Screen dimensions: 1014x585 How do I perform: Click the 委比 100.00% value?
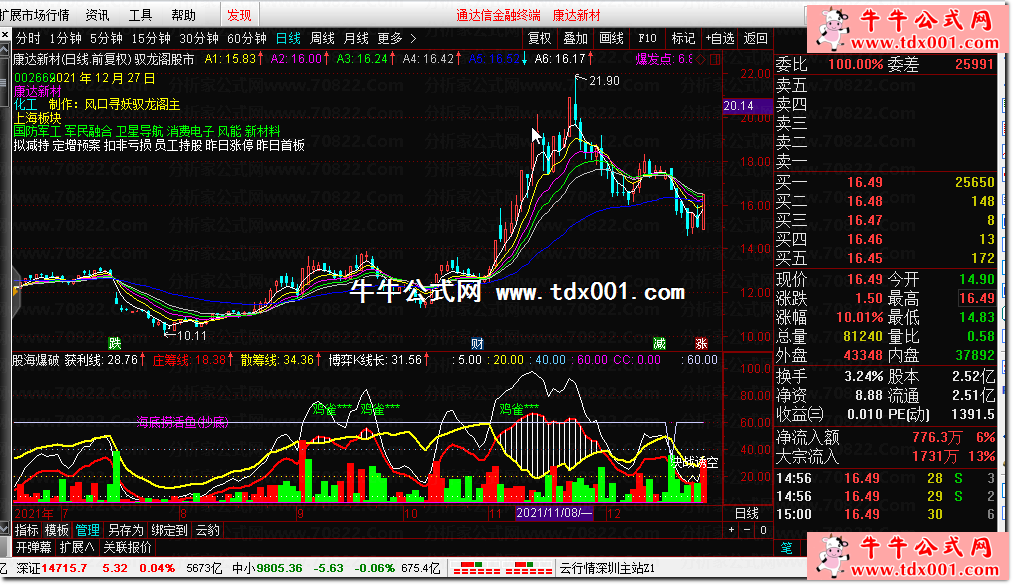(x=855, y=65)
